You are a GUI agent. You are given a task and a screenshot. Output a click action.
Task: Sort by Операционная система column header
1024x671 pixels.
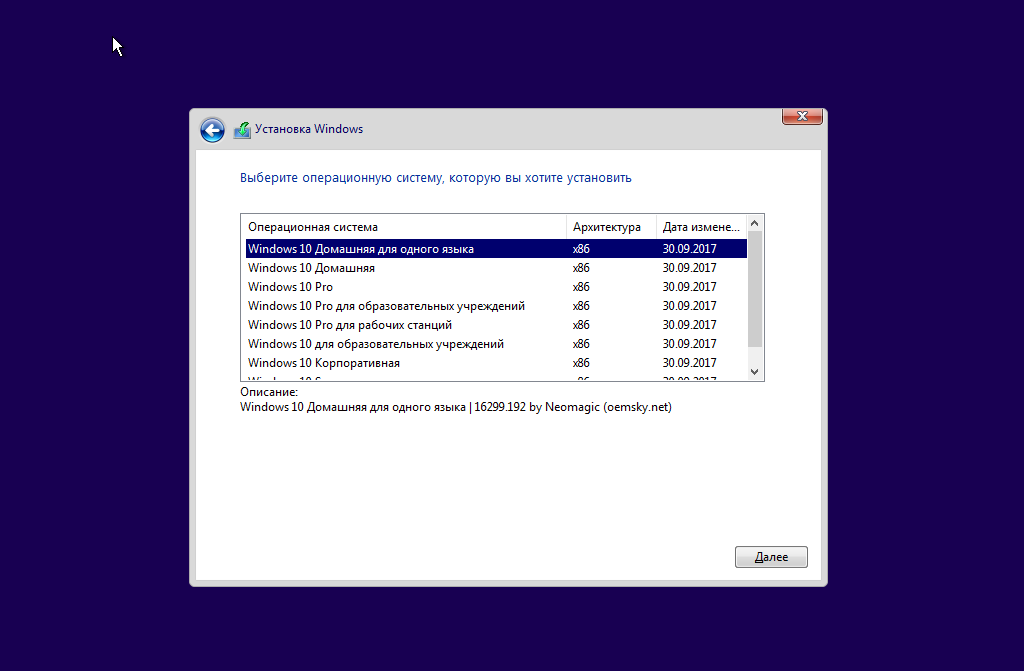[x=404, y=227]
